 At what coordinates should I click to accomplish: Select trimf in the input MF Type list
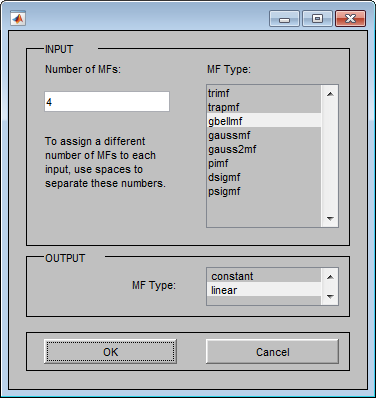264,93
